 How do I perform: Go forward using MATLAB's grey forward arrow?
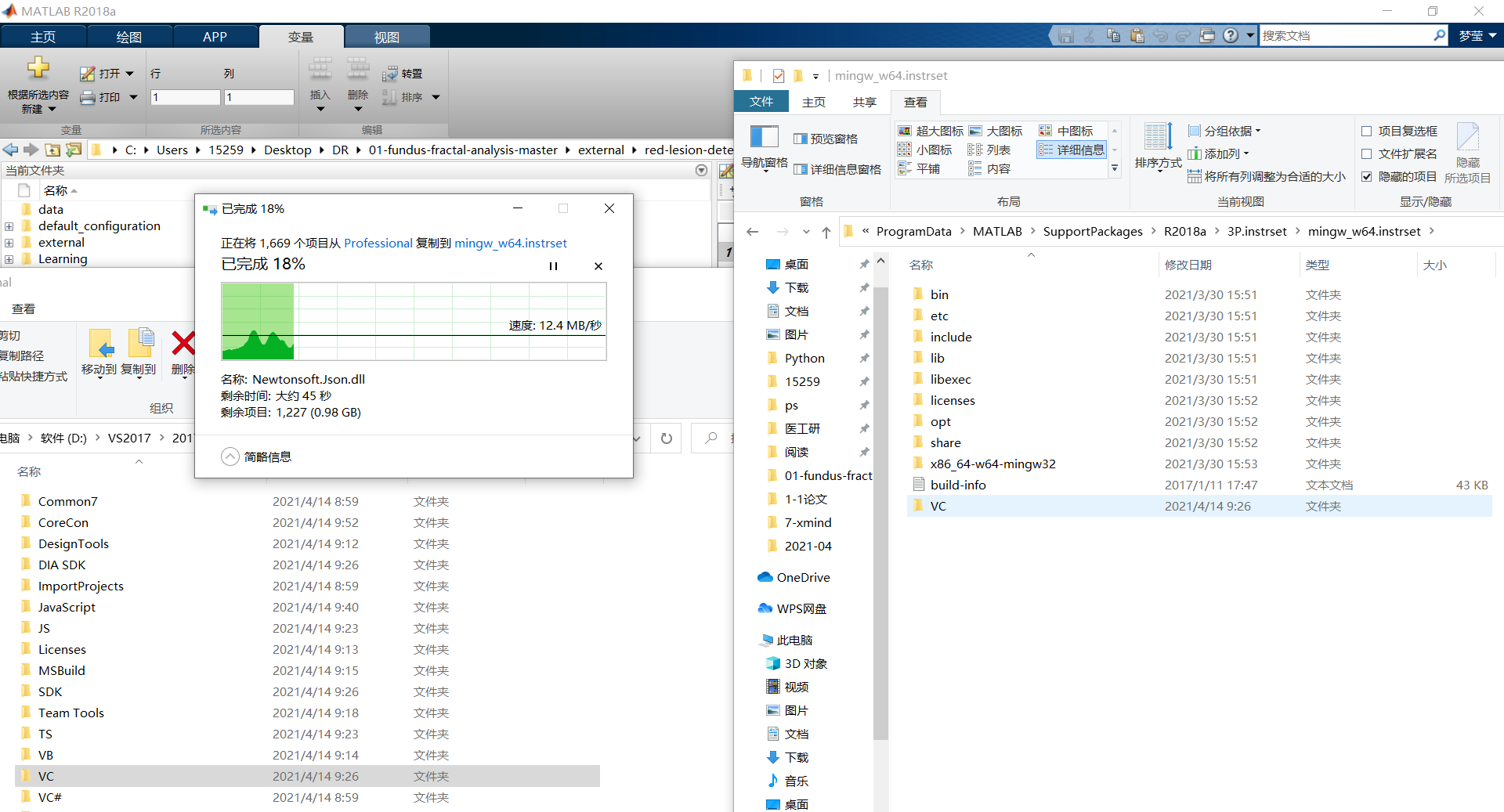[31, 150]
